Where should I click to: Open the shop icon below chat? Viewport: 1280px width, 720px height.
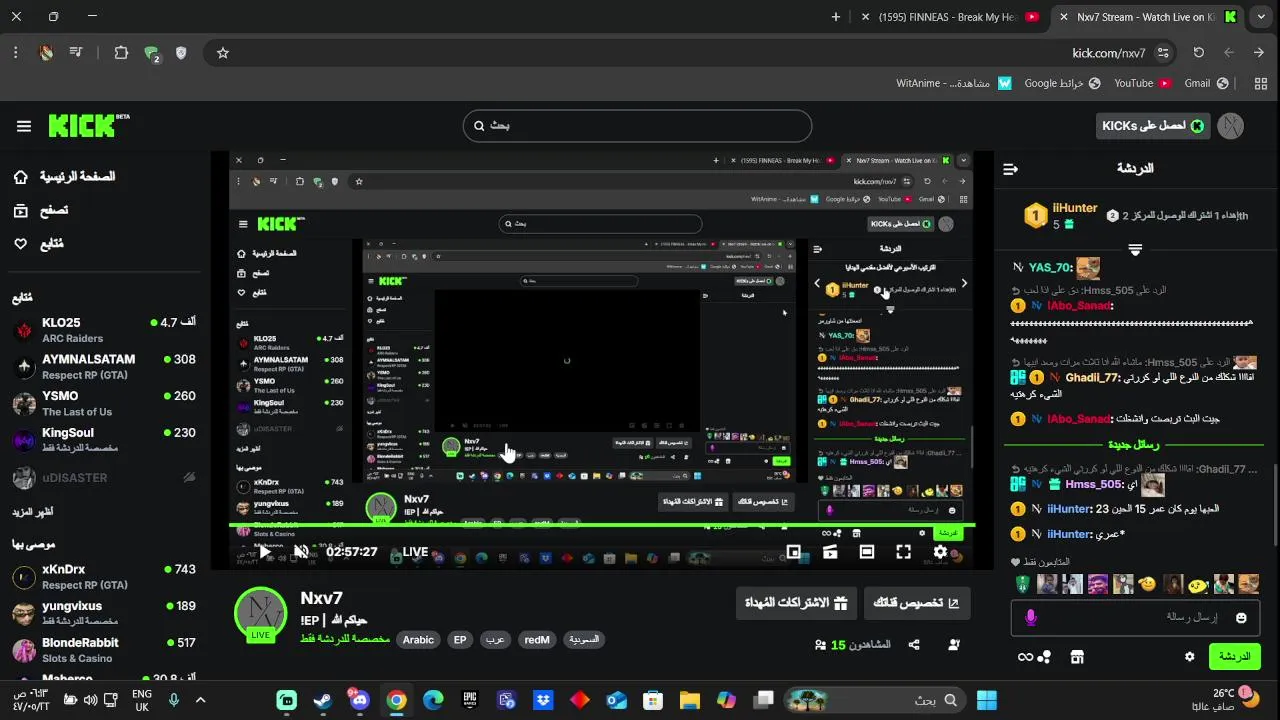point(1077,657)
